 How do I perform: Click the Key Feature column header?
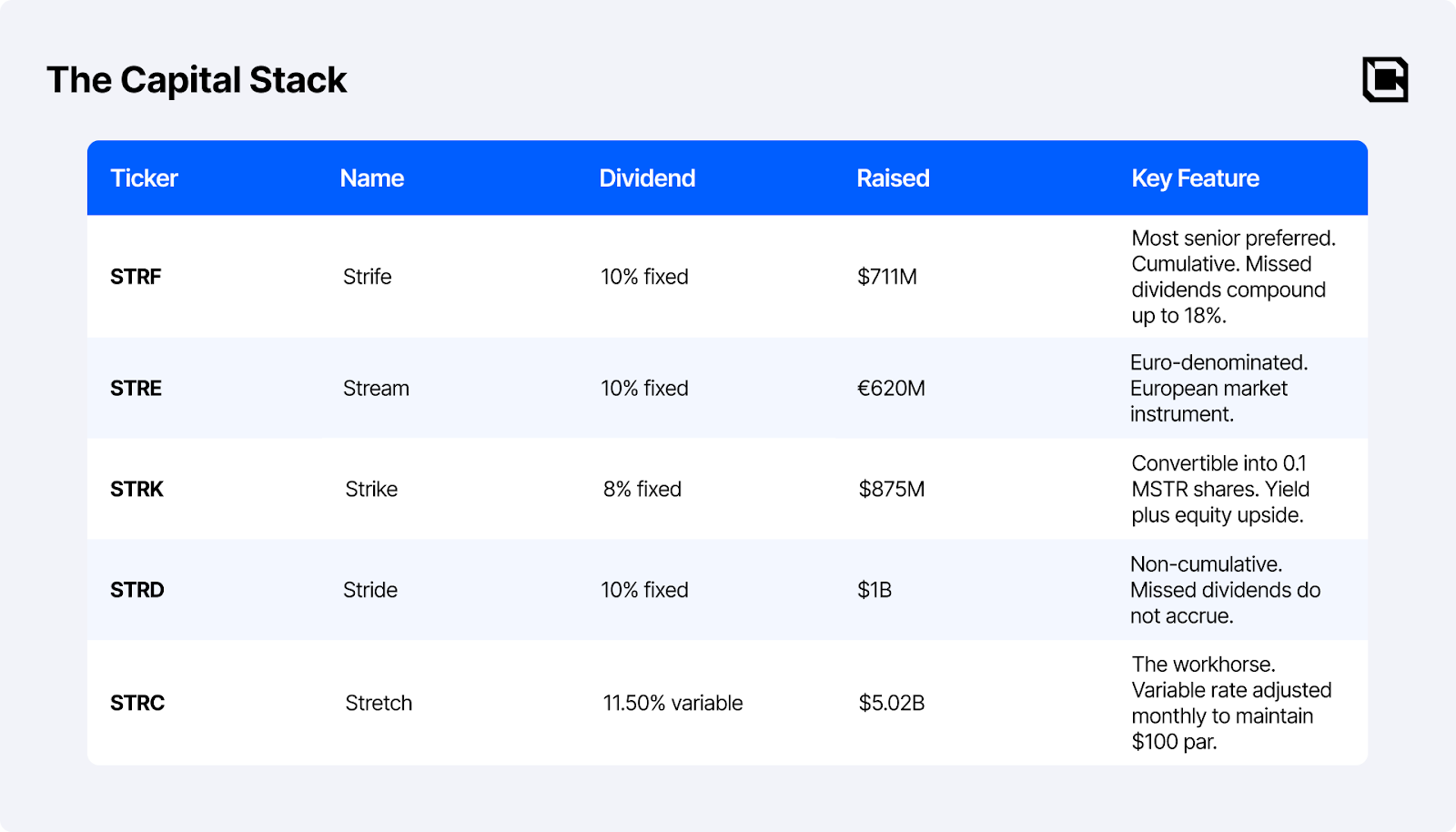pos(1194,178)
